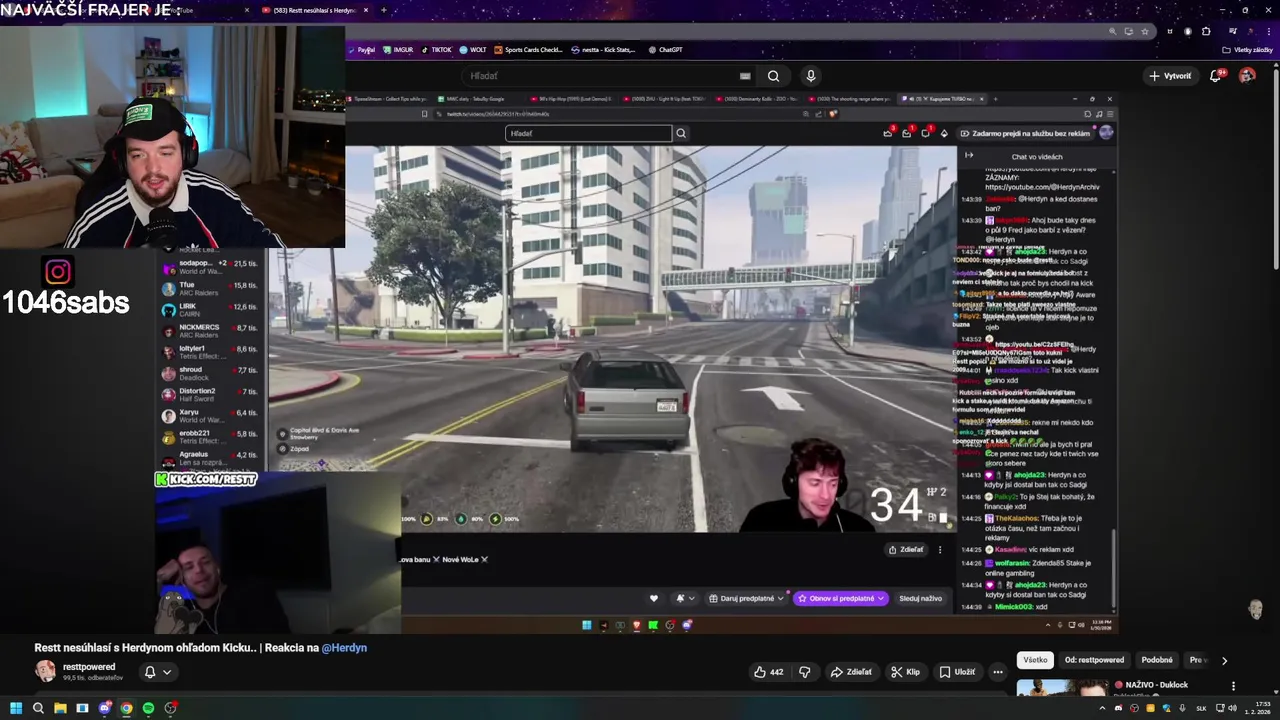Click the zoom magnifier in address bar
Screen dimensions: 1280x720
click(x=1112, y=31)
